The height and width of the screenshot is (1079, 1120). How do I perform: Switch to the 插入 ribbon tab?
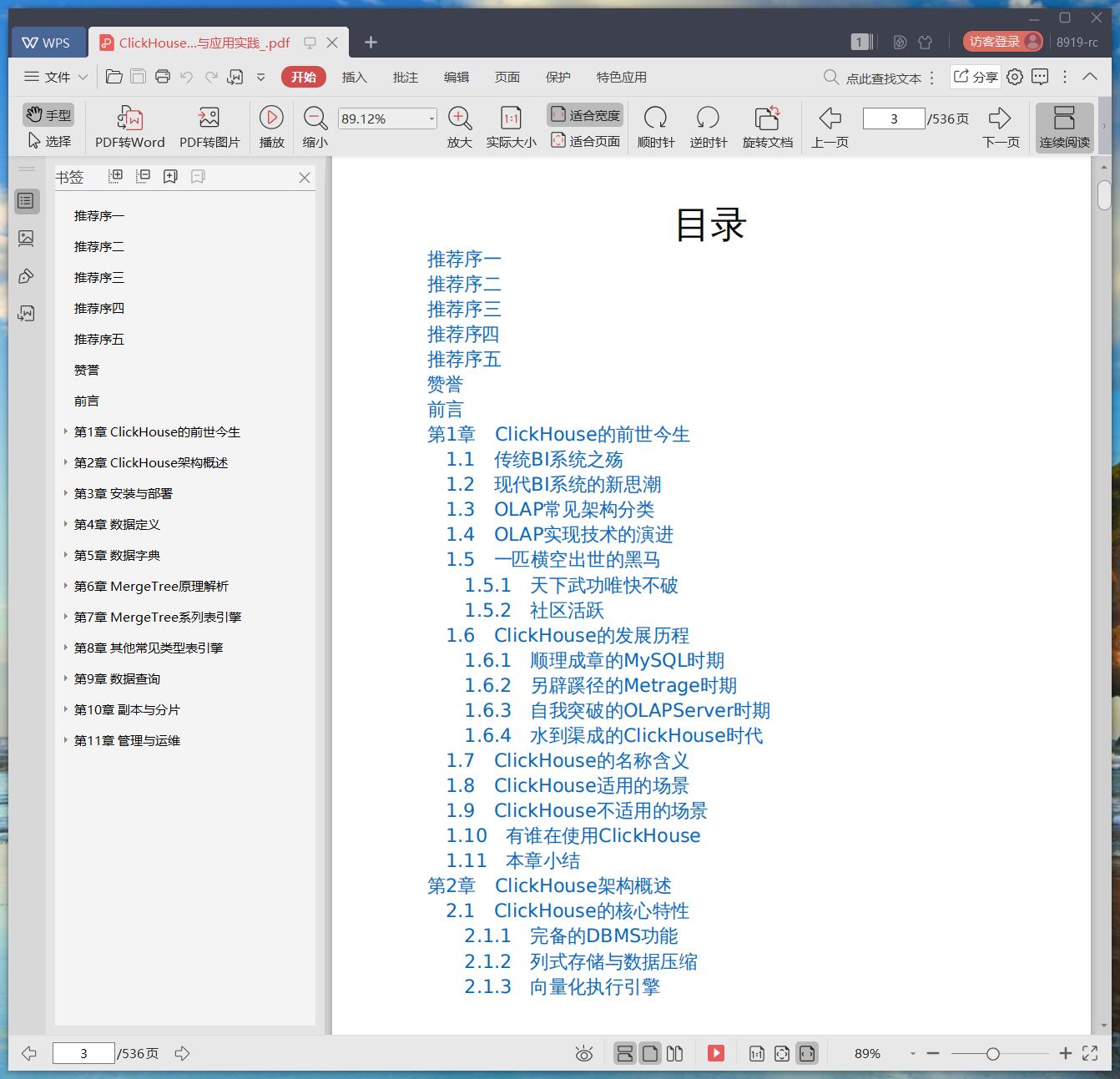354,77
